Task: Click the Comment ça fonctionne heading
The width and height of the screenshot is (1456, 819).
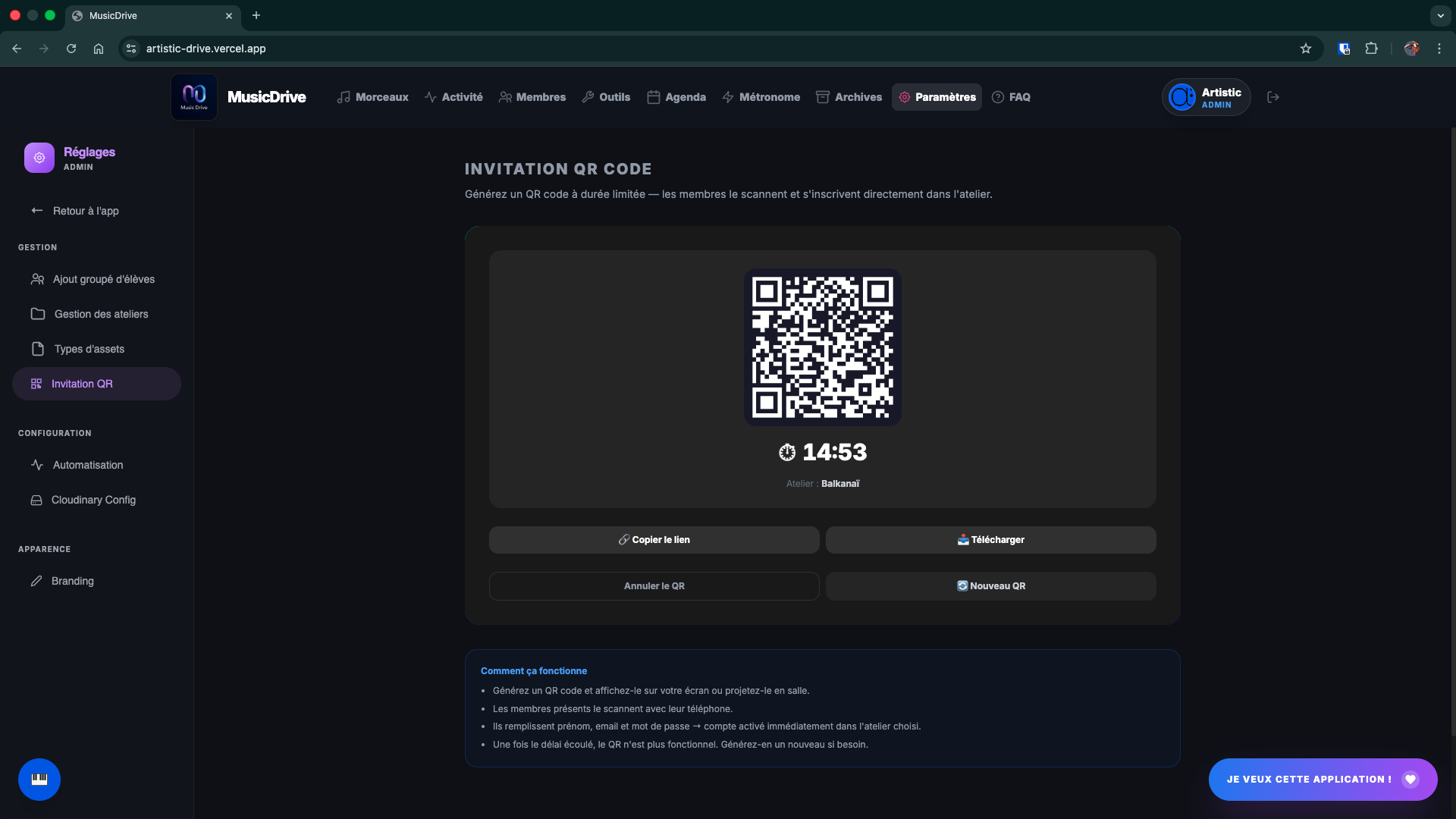Action: [x=534, y=671]
